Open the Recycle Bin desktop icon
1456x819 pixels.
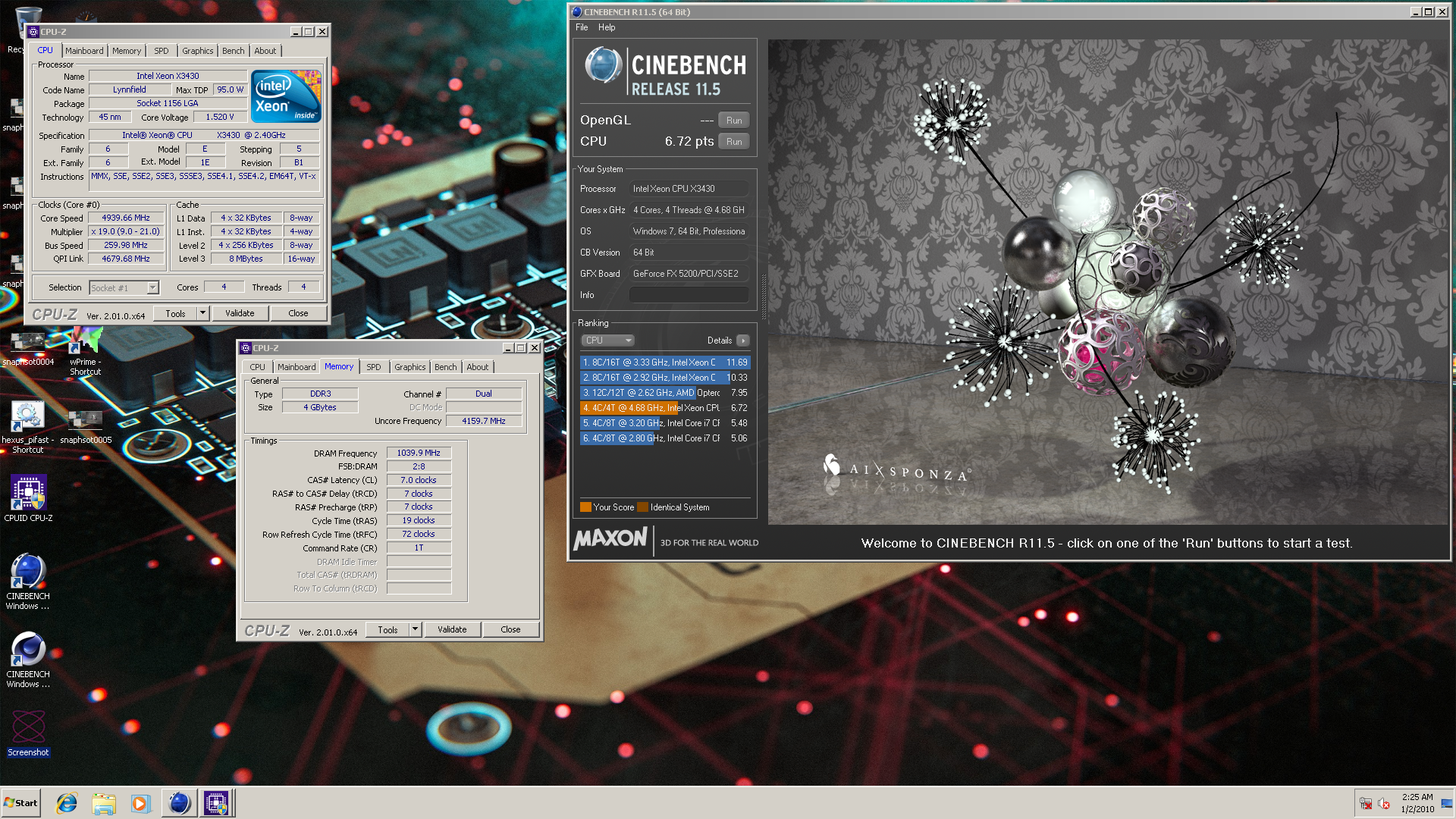click(28, 29)
